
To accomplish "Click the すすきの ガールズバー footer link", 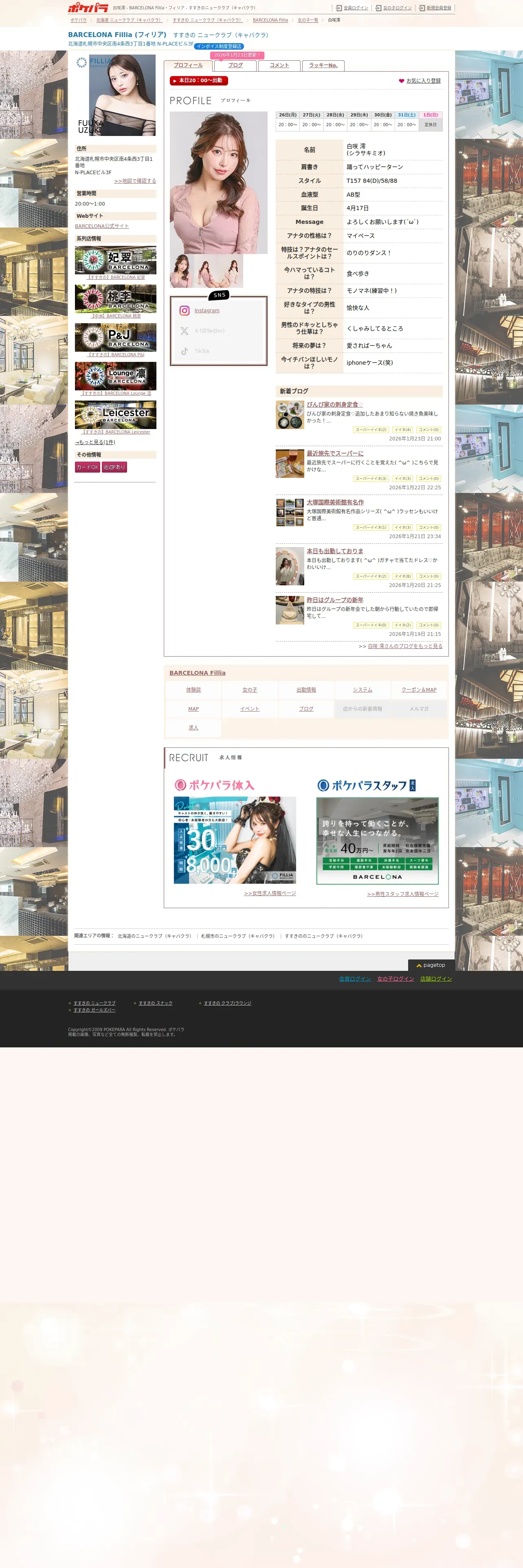I will 94,1010.
